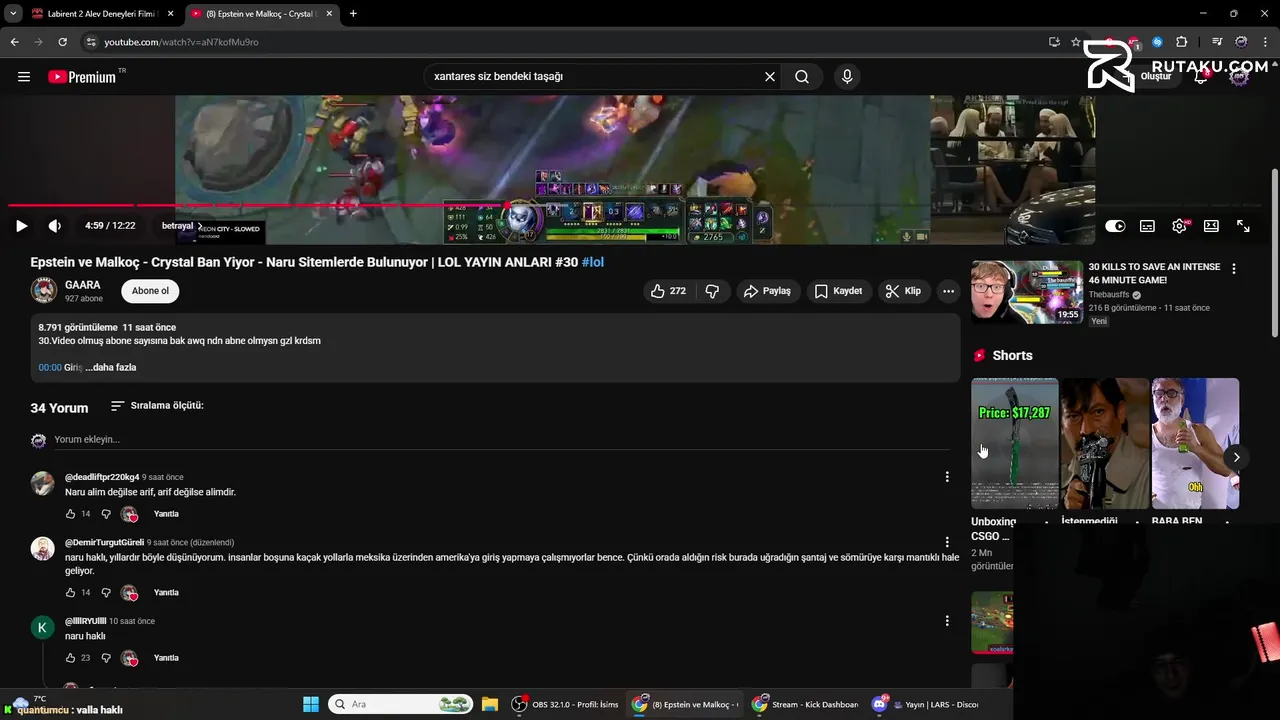The width and height of the screenshot is (1280, 720).
Task: Dislike the @DemirTurgutGüreli comment
Action: click(106, 593)
